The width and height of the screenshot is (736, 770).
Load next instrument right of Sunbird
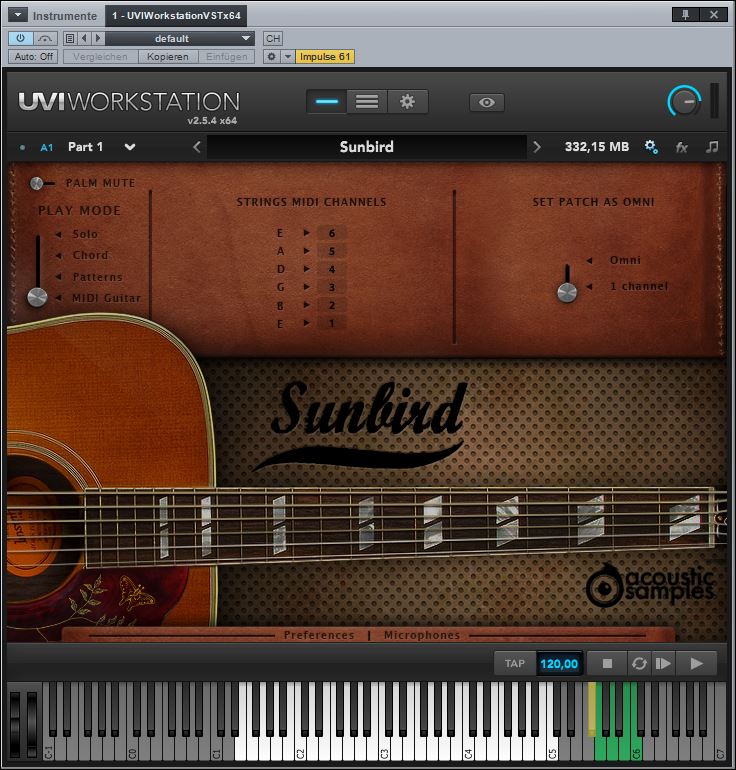(x=537, y=147)
